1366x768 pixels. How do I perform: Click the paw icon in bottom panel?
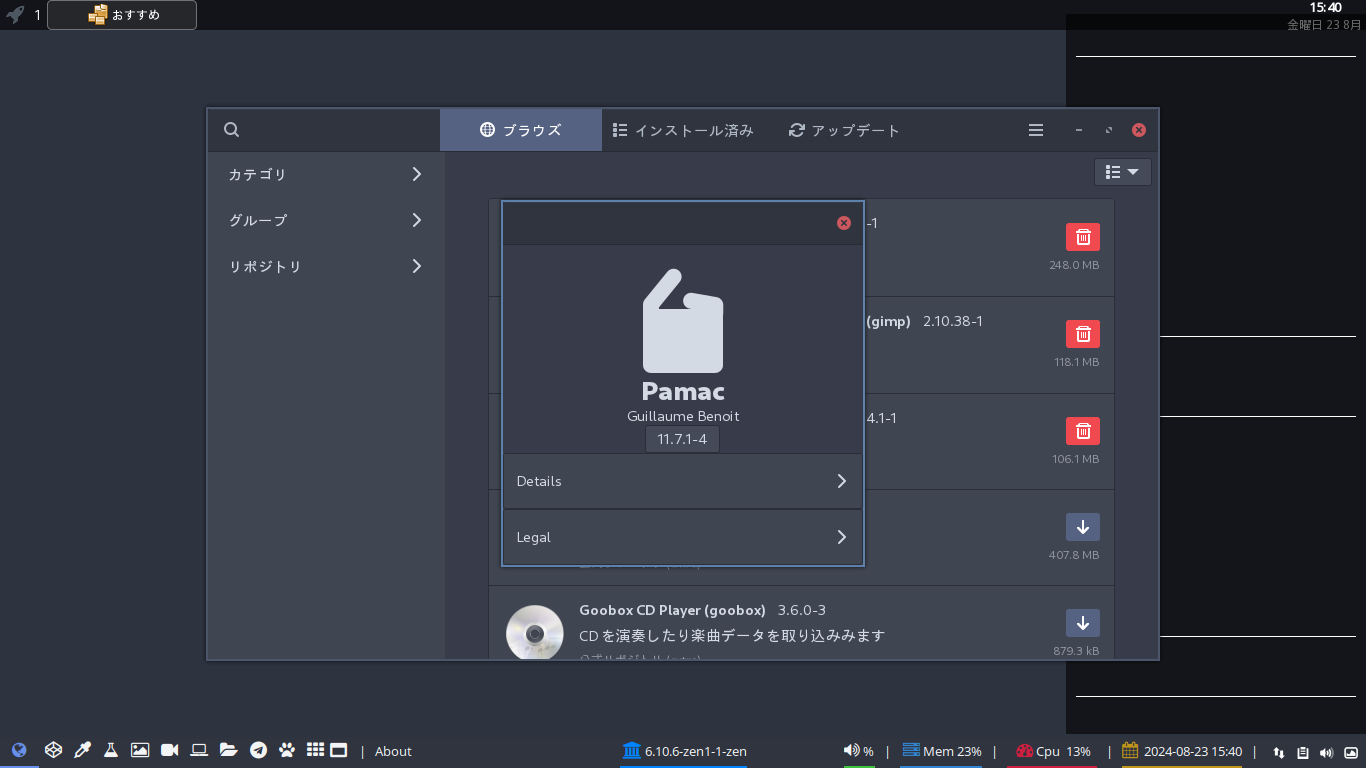(x=287, y=750)
